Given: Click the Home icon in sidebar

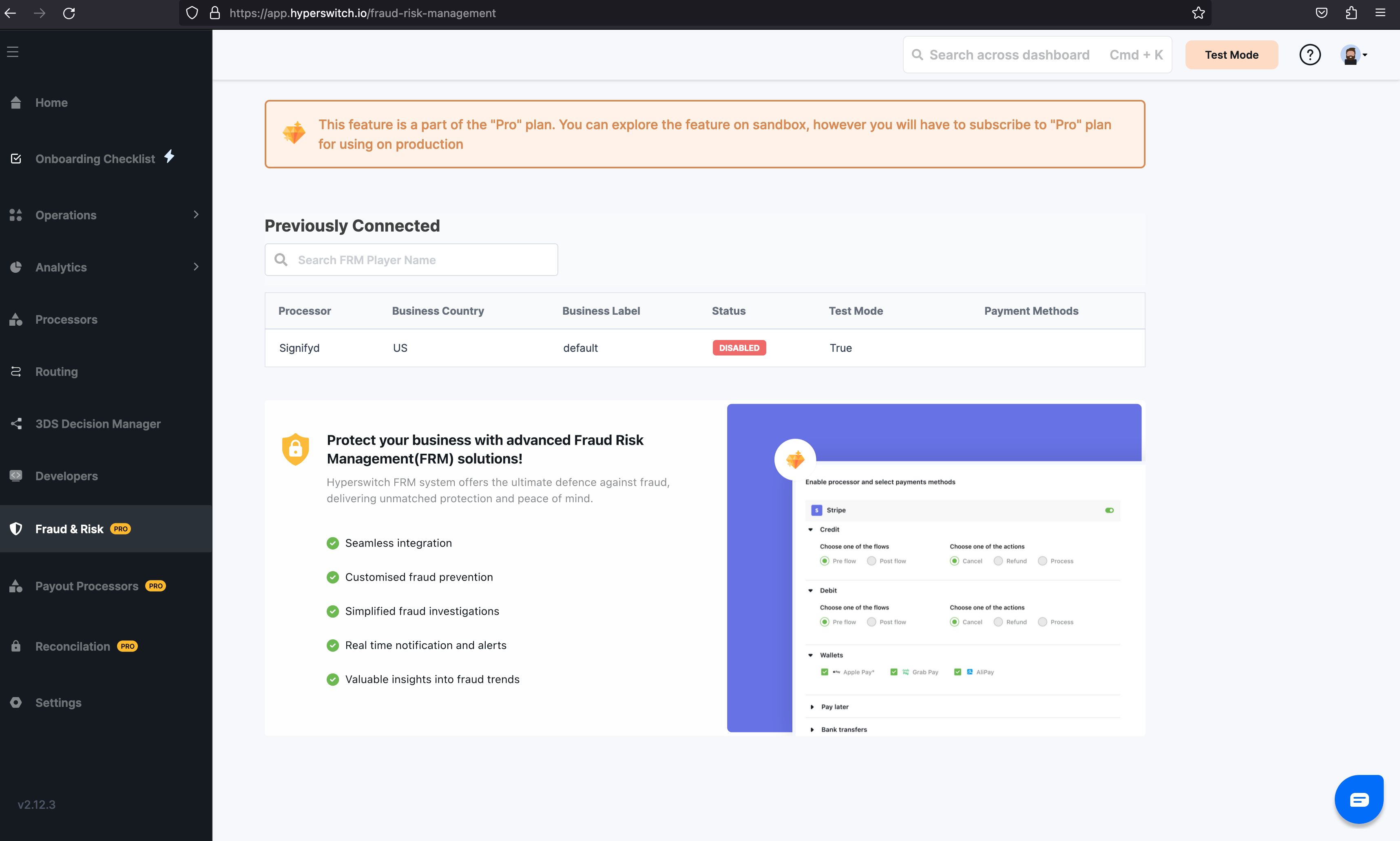Looking at the screenshot, I should pyautogui.click(x=16, y=103).
